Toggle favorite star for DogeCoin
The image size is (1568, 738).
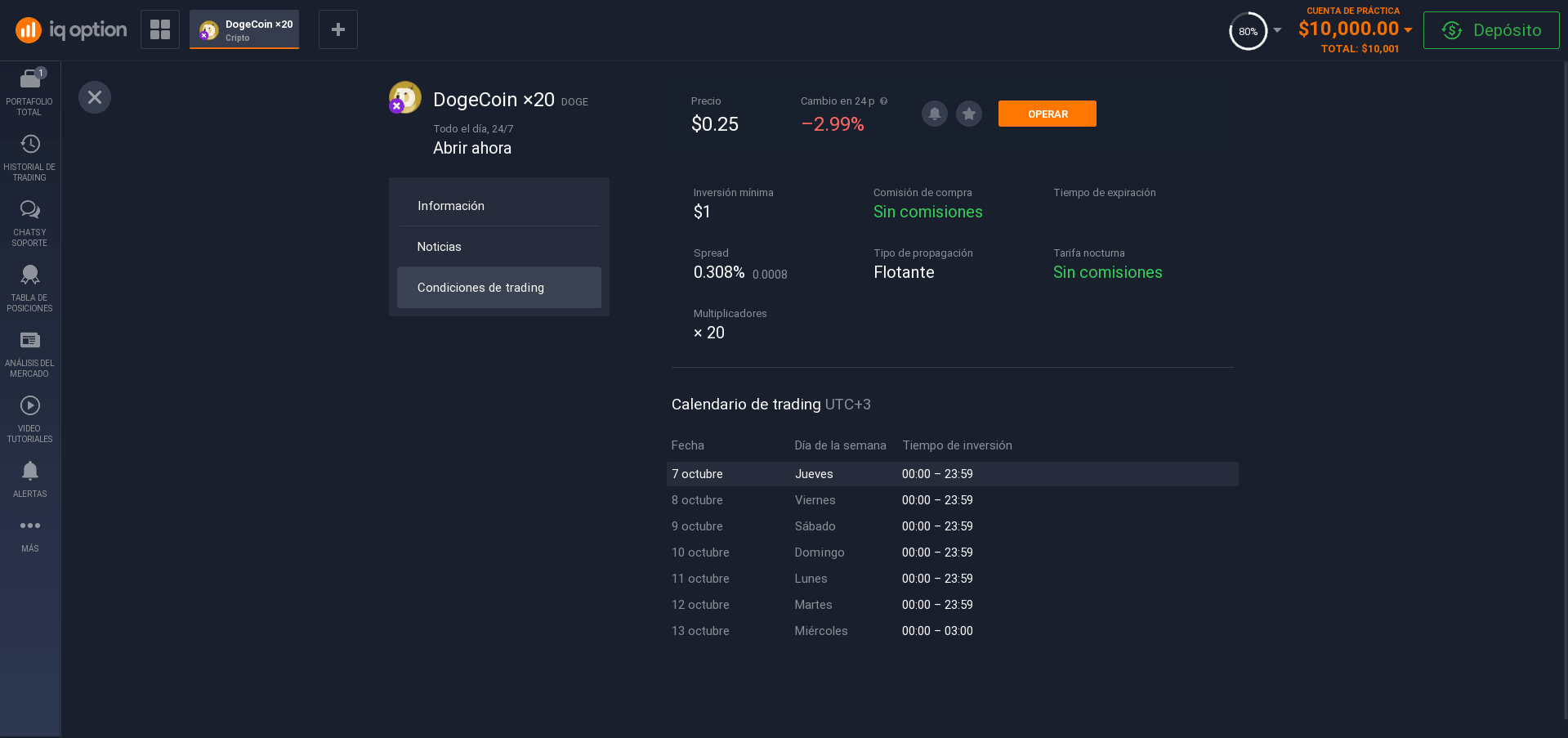click(x=969, y=114)
